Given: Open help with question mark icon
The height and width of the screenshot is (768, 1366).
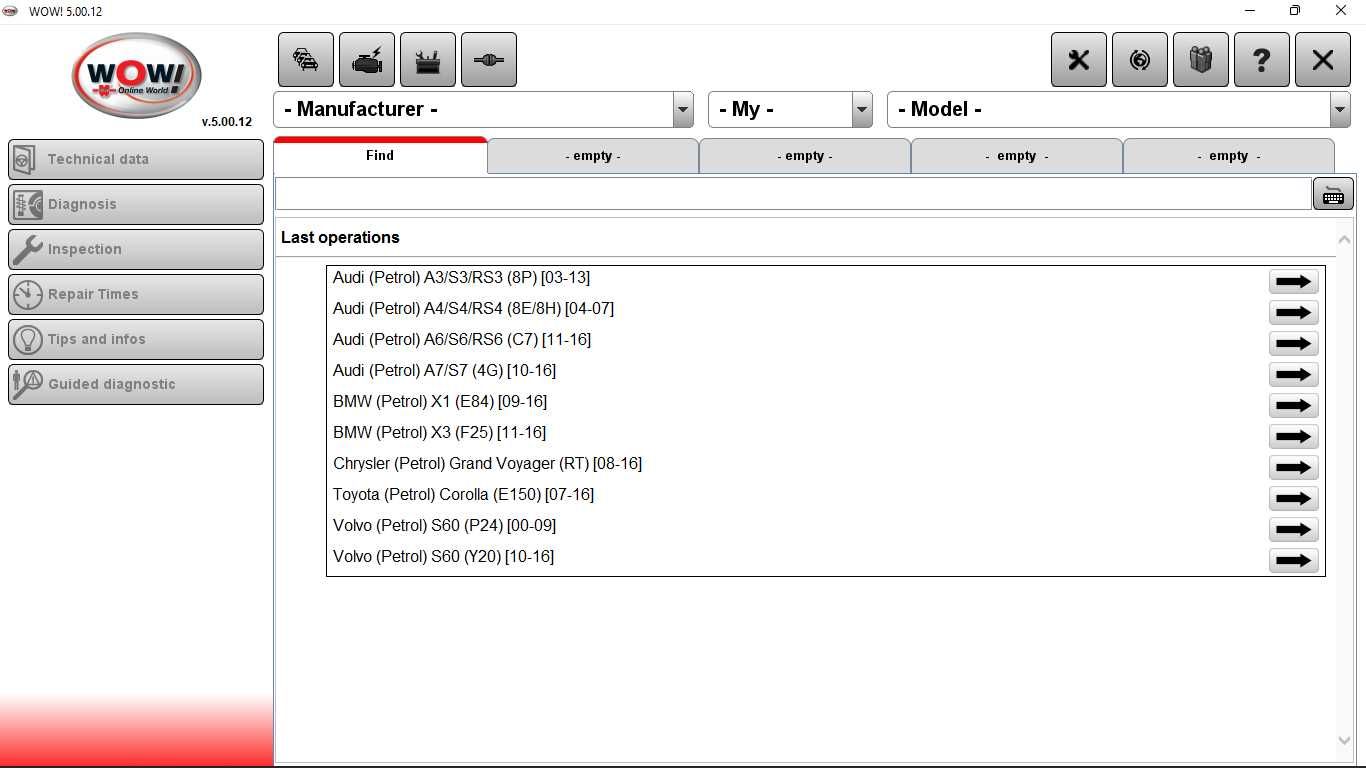Looking at the screenshot, I should point(1262,60).
